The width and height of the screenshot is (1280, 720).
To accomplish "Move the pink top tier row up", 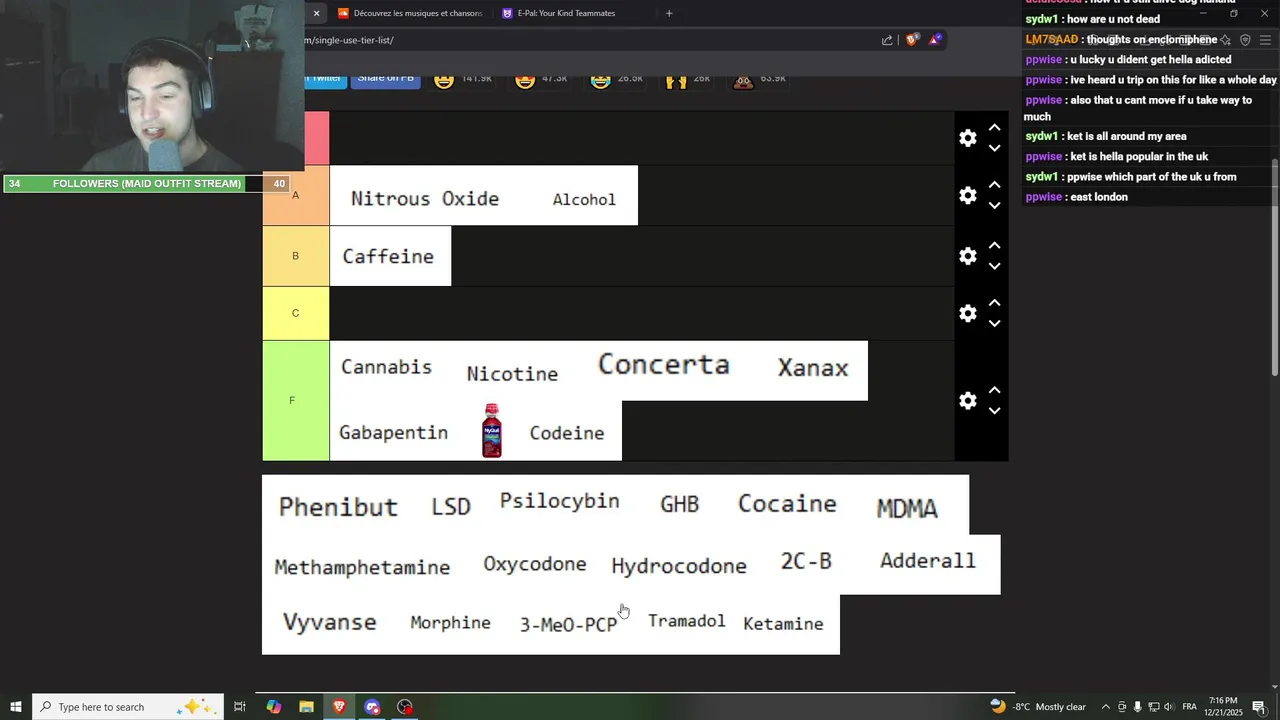I will coord(994,127).
